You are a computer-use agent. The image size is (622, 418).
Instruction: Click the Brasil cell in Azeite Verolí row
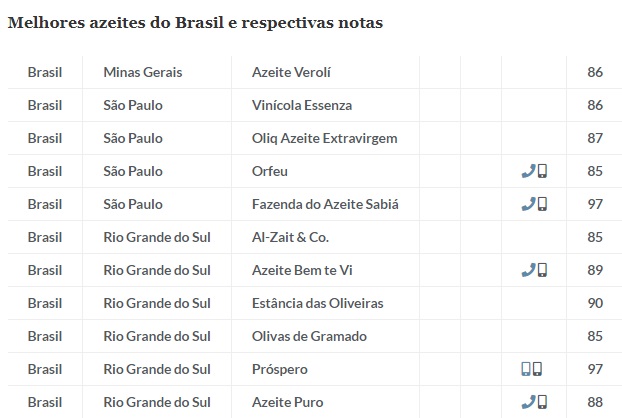45,72
